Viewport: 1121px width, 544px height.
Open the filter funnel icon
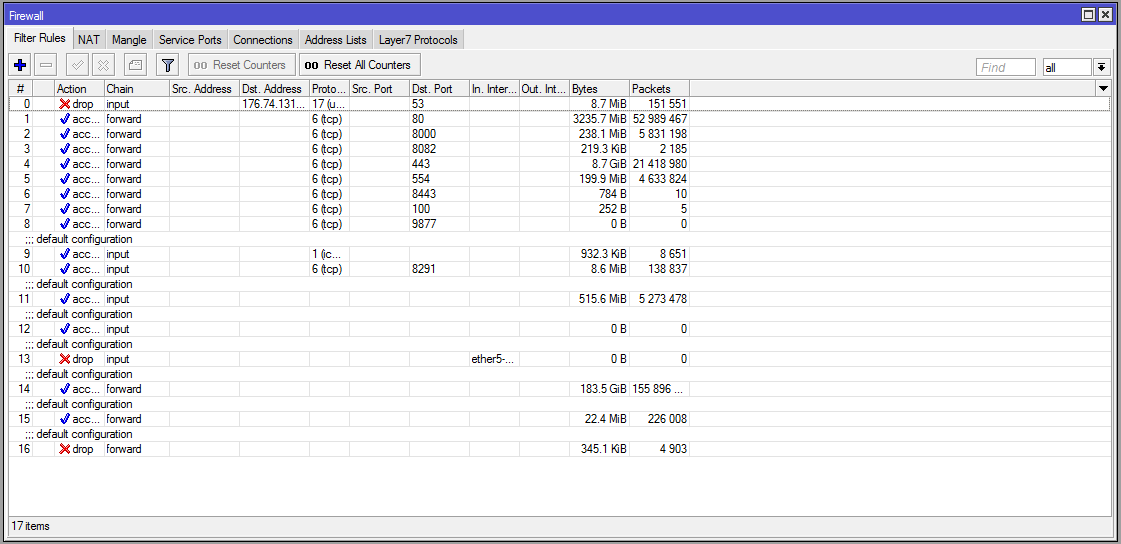point(167,65)
